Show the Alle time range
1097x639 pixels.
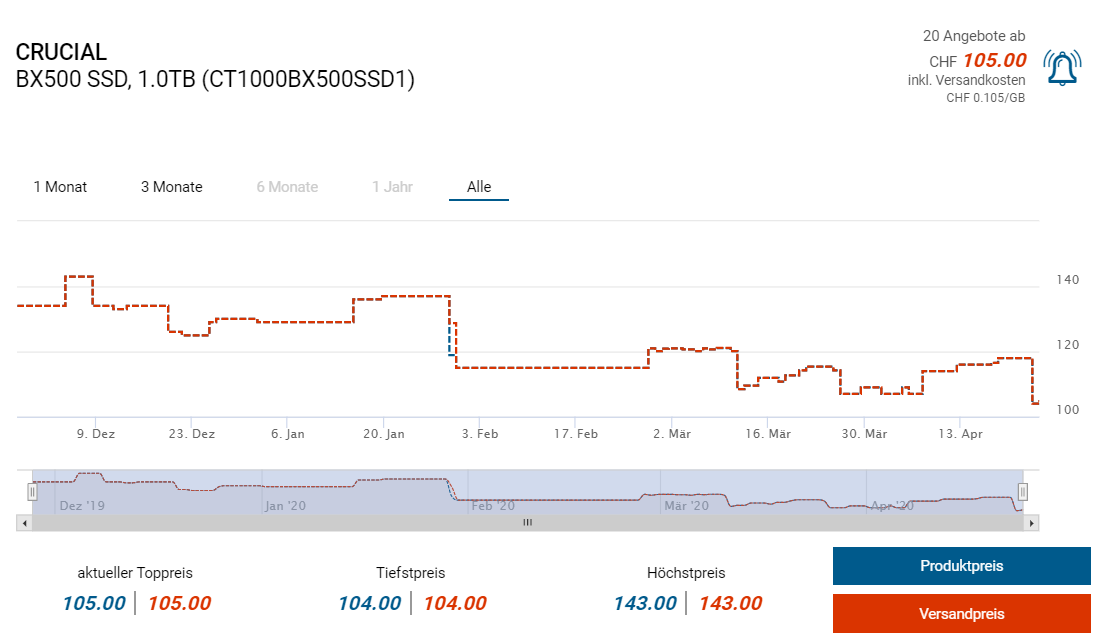[x=479, y=187]
